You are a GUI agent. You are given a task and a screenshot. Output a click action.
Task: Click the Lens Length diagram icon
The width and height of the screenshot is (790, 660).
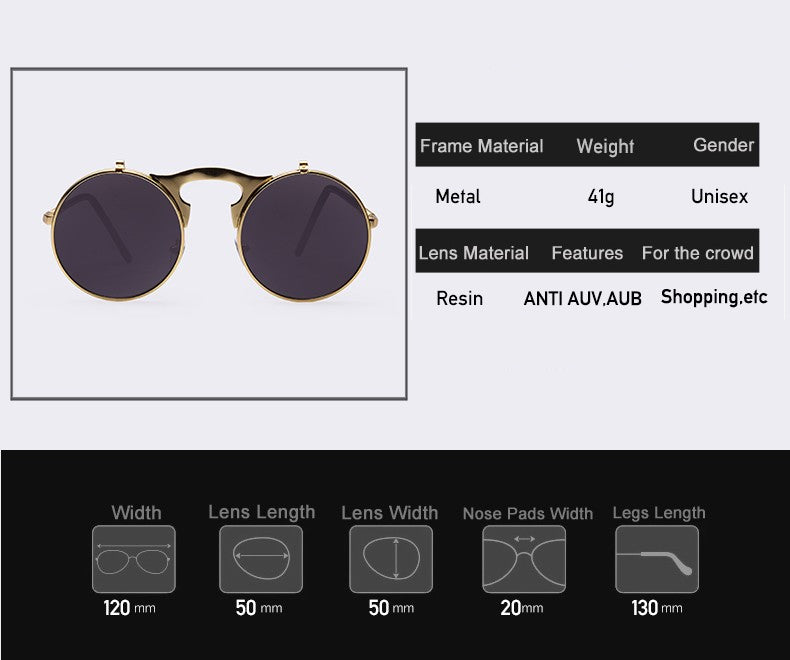[261, 559]
